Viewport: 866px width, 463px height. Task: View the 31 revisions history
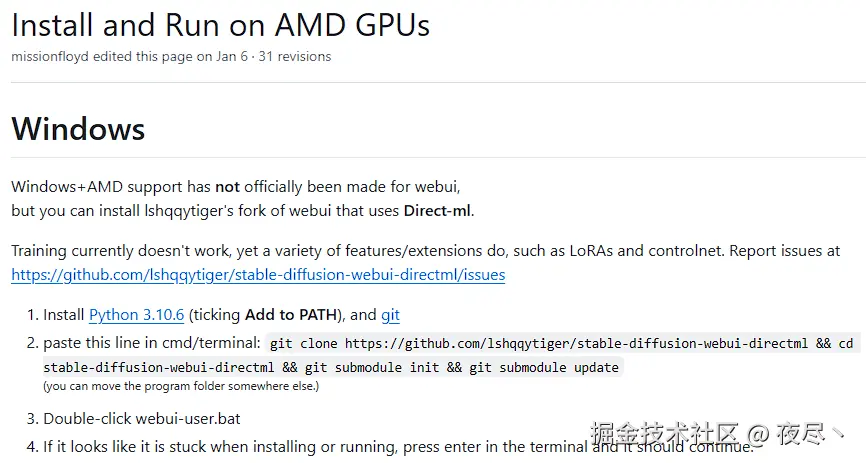point(294,57)
